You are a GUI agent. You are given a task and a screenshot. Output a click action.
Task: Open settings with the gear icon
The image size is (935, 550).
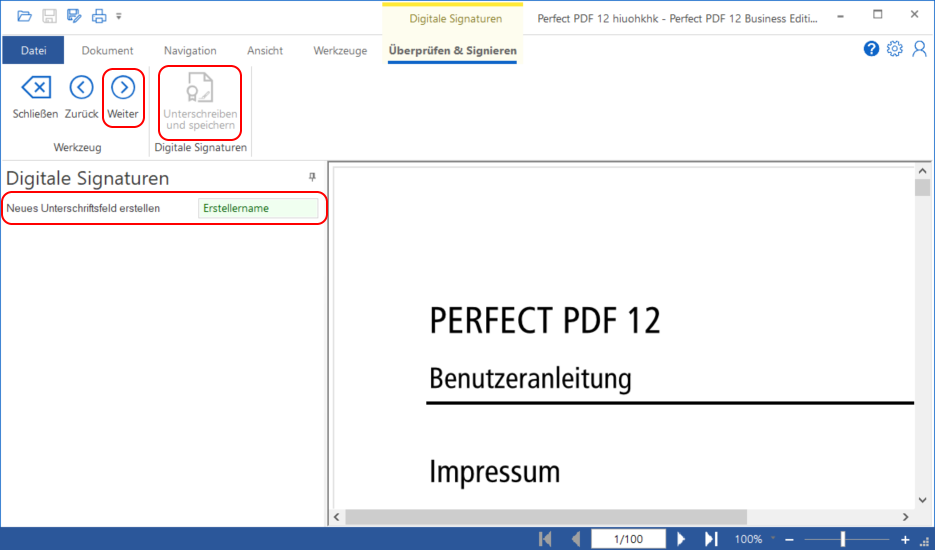894,49
